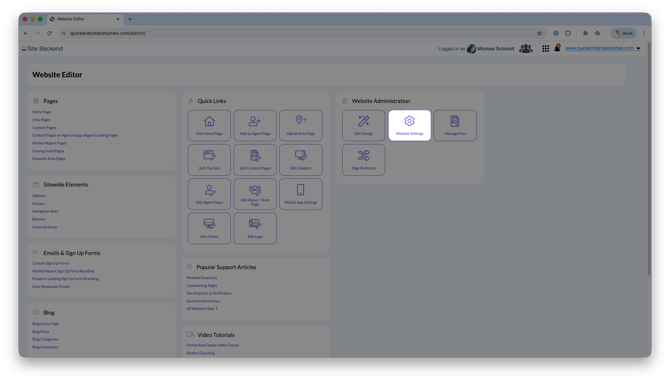Open the Edit Agent Pages tile
Image resolution: width=670 pixels, height=382 pixels.
coord(209,194)
